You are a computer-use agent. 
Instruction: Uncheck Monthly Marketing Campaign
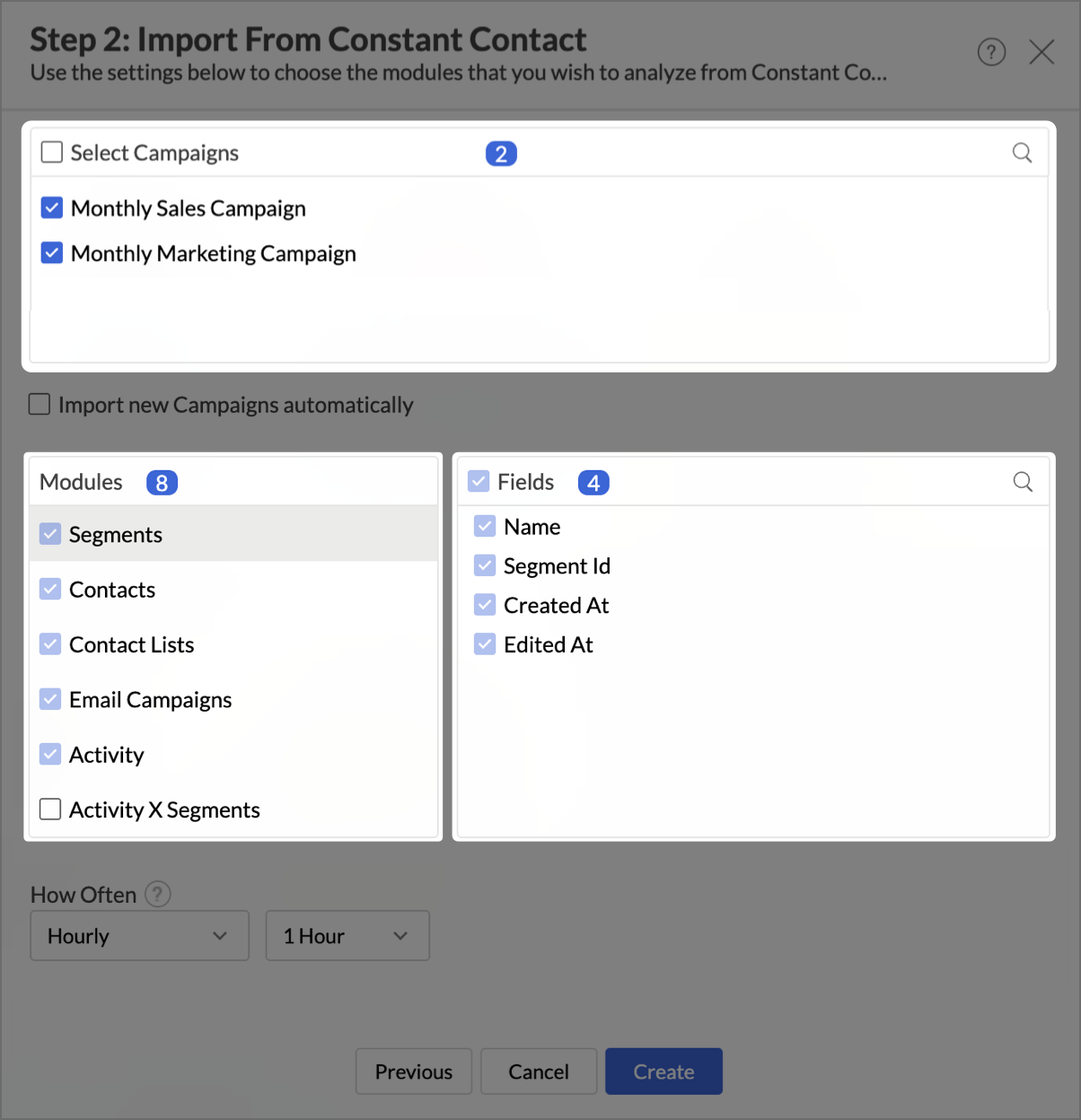click(x=52, y=253)
